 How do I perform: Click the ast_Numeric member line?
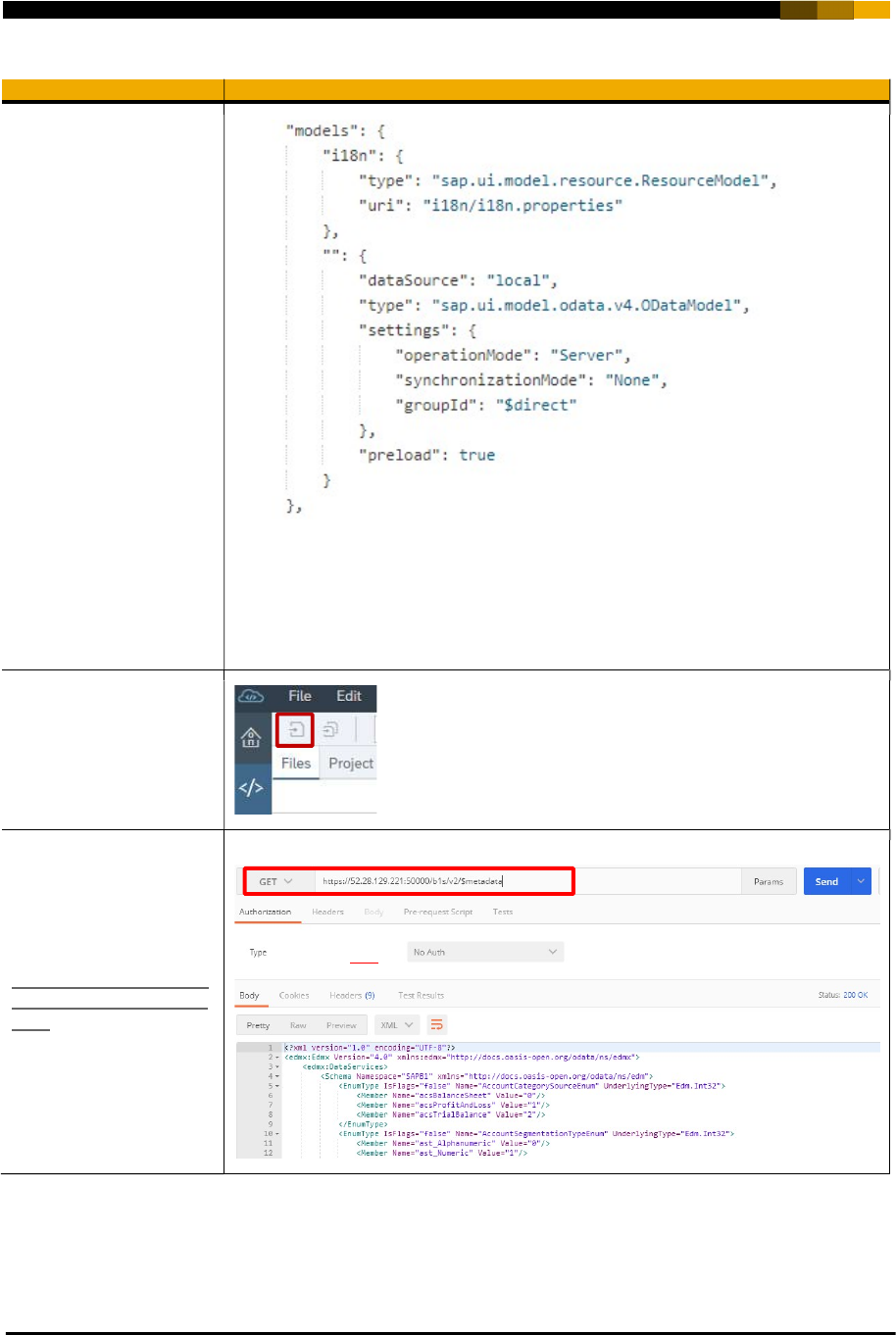(442, 1153)
